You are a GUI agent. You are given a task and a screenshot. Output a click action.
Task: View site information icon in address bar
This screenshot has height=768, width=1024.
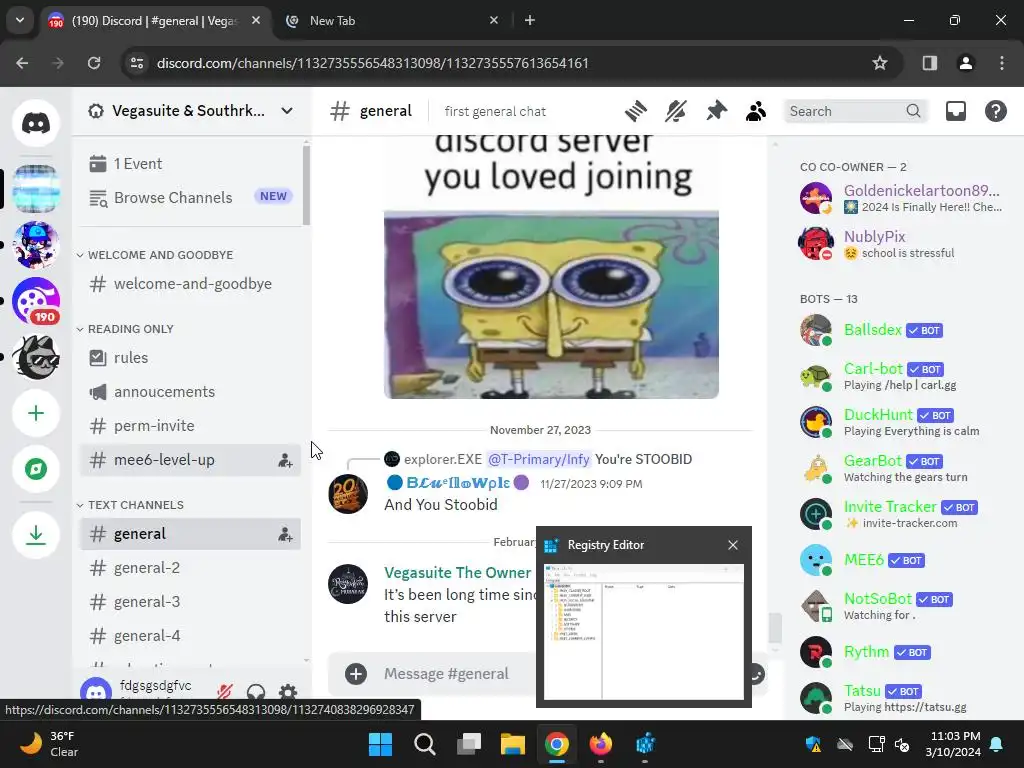(x=137, y=63)
